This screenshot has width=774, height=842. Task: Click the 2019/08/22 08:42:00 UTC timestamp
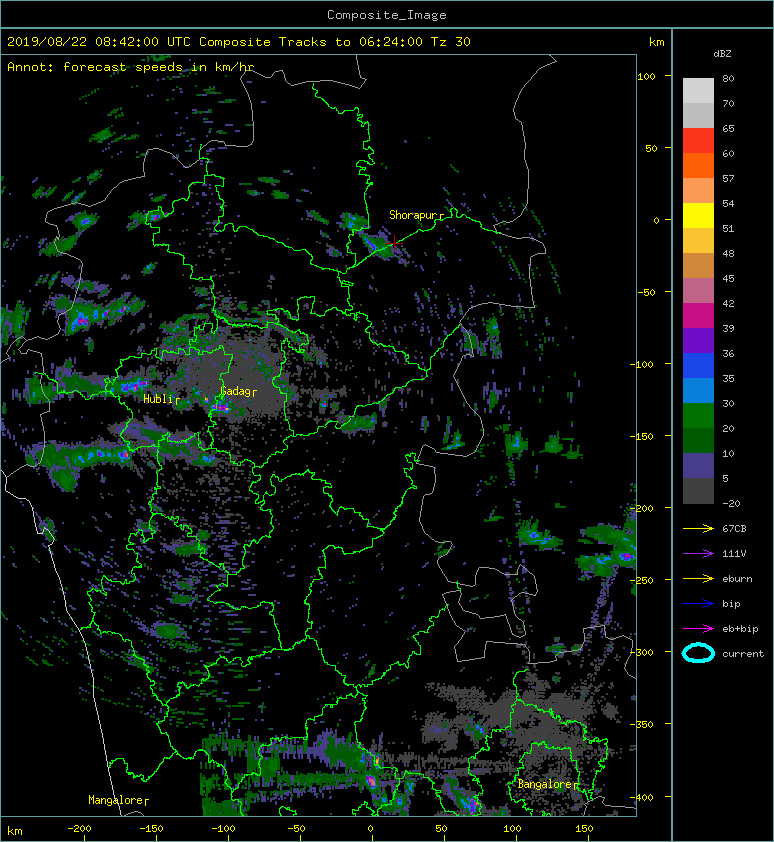[x=99, y=42]
